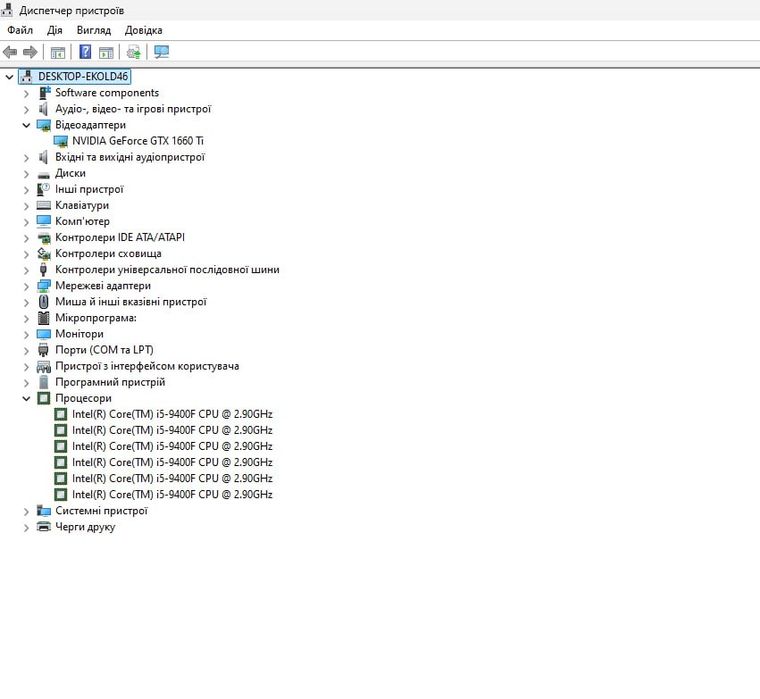The image size is (760, 699).
Task: Select Пристрої з інтерфейсом користувача label
Action: coord(147,366)
